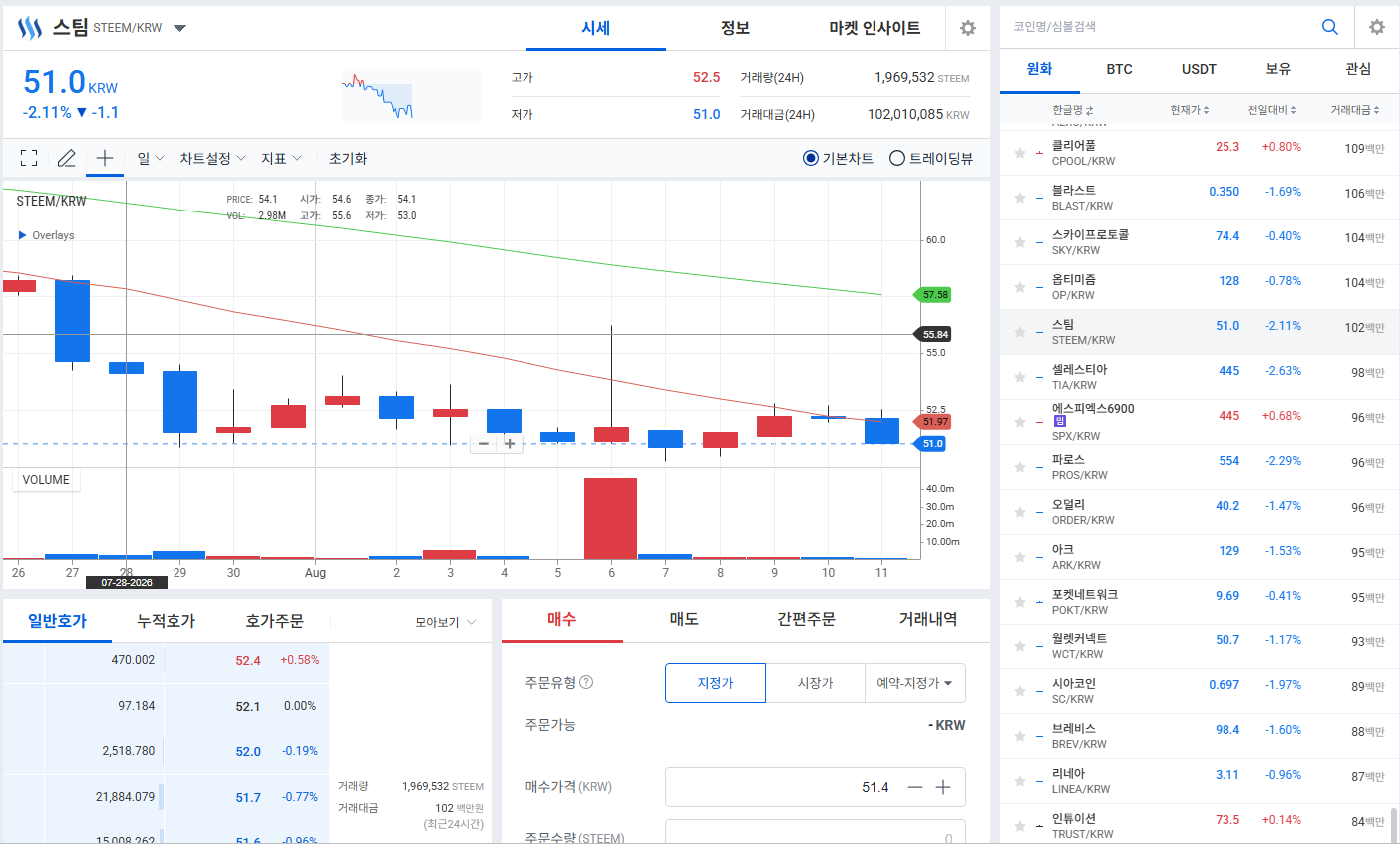This screenshot has height=844, width=1400.
Task: Select the BTC market tab
Action: point(1120,69)
